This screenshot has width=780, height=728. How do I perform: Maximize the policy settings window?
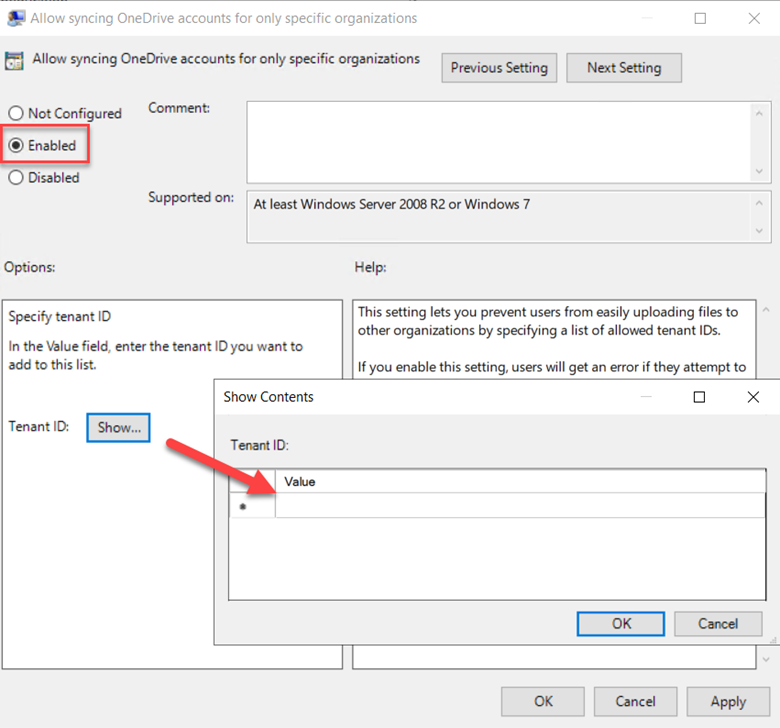700,18
